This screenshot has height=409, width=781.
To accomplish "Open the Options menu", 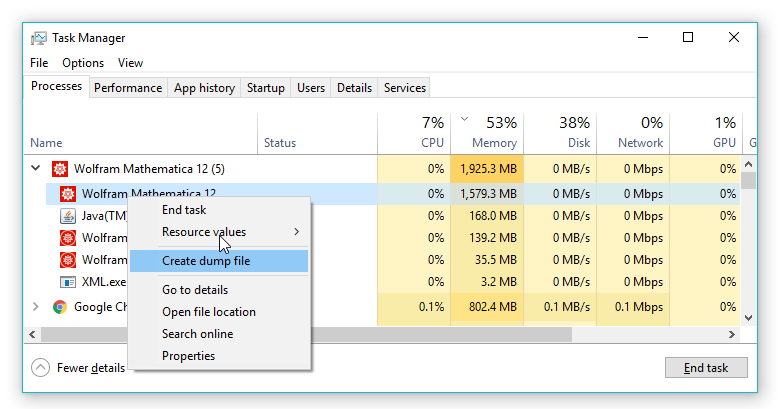I will click(x=83, y=63).
